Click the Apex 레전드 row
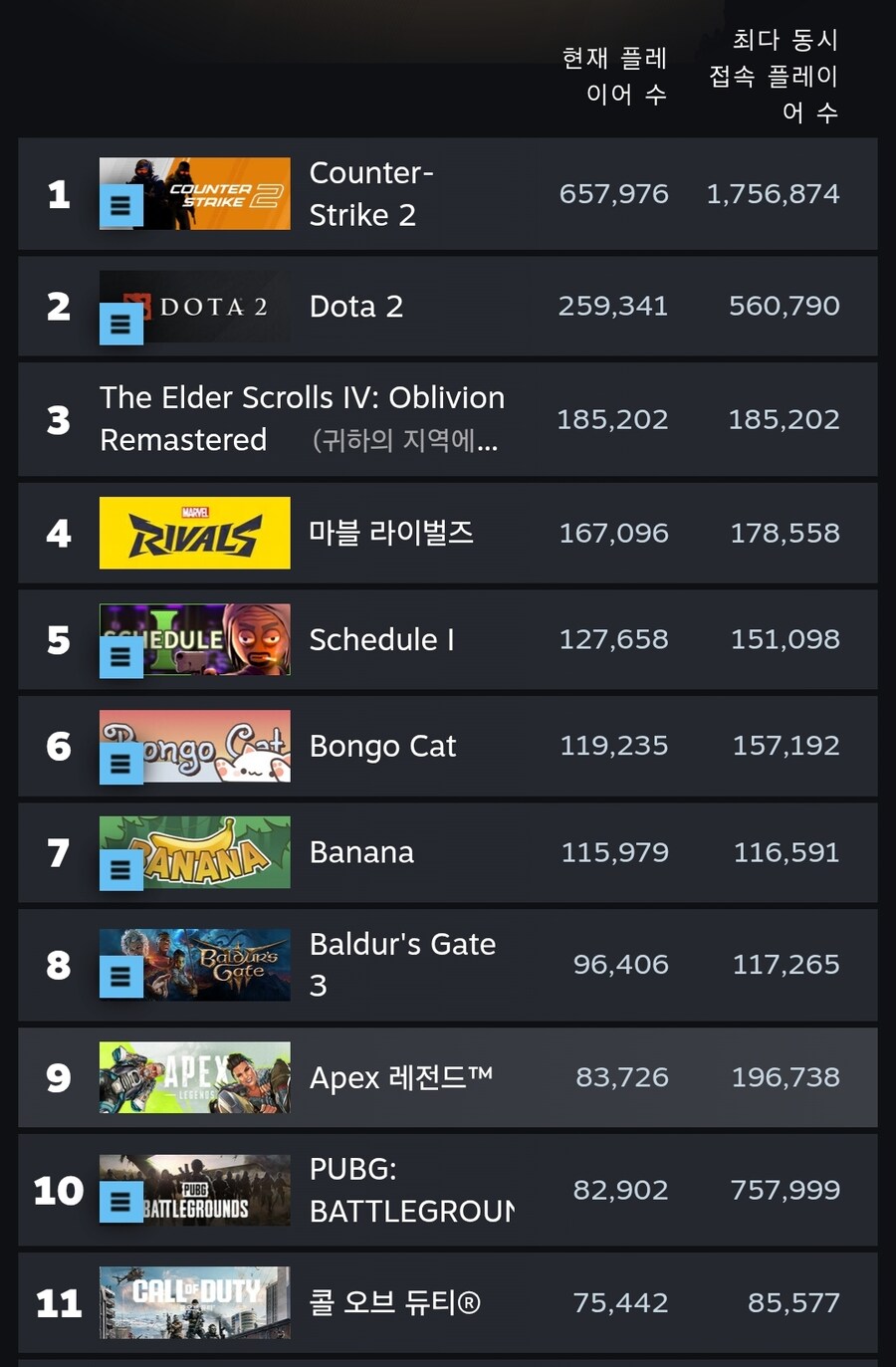This screenshot has height=1367, width=896. 448,1077
